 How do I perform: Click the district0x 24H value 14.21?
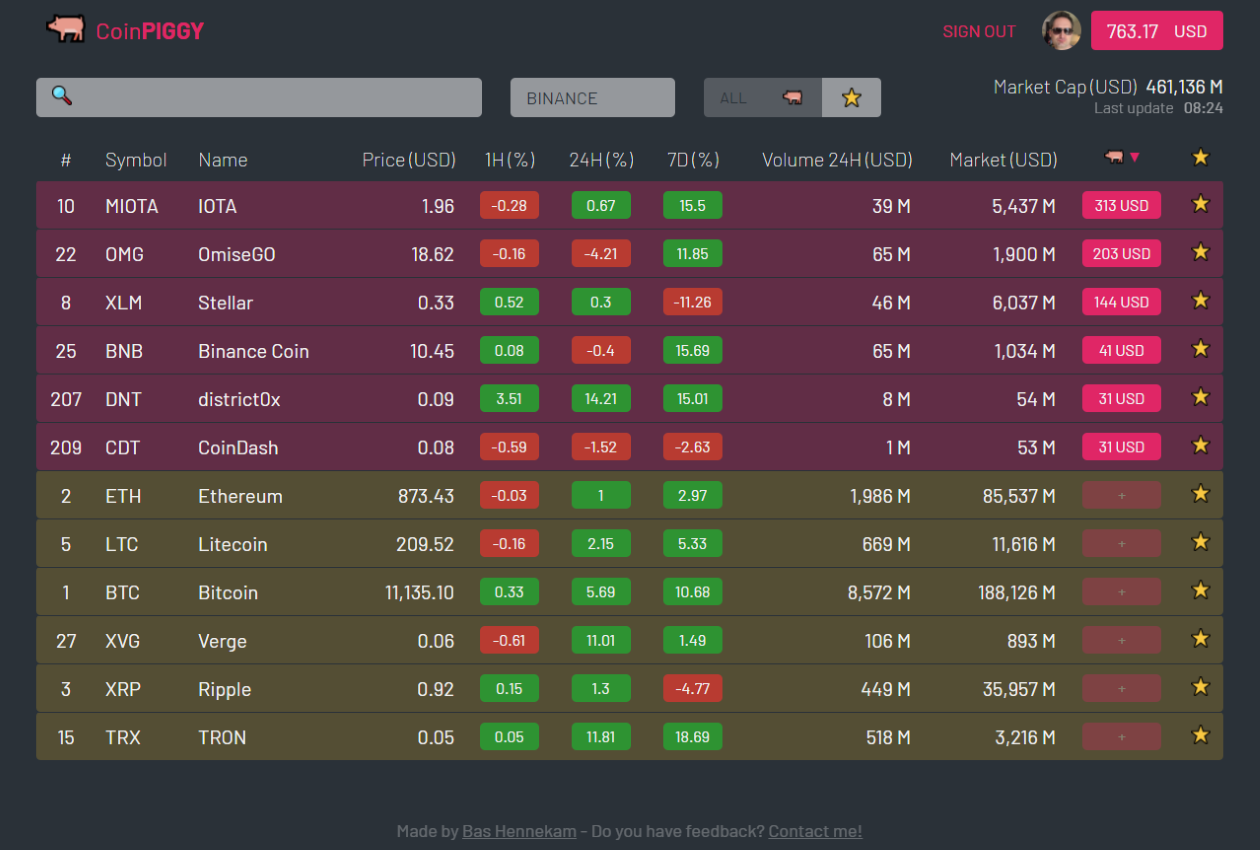click(601, 399)
